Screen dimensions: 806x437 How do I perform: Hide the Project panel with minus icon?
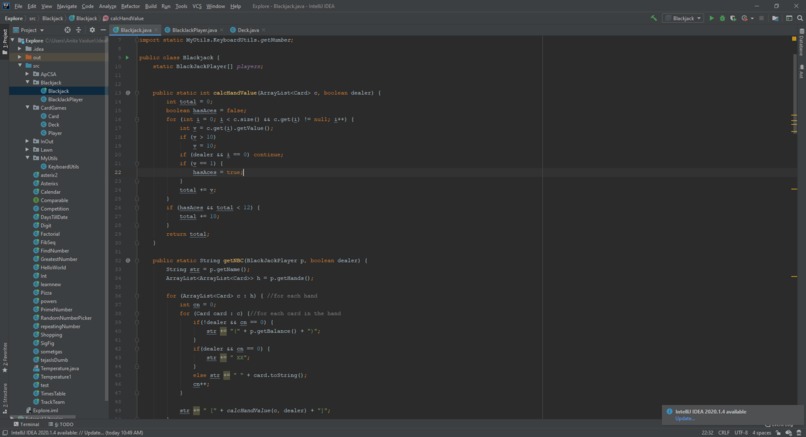pos(103,30)
